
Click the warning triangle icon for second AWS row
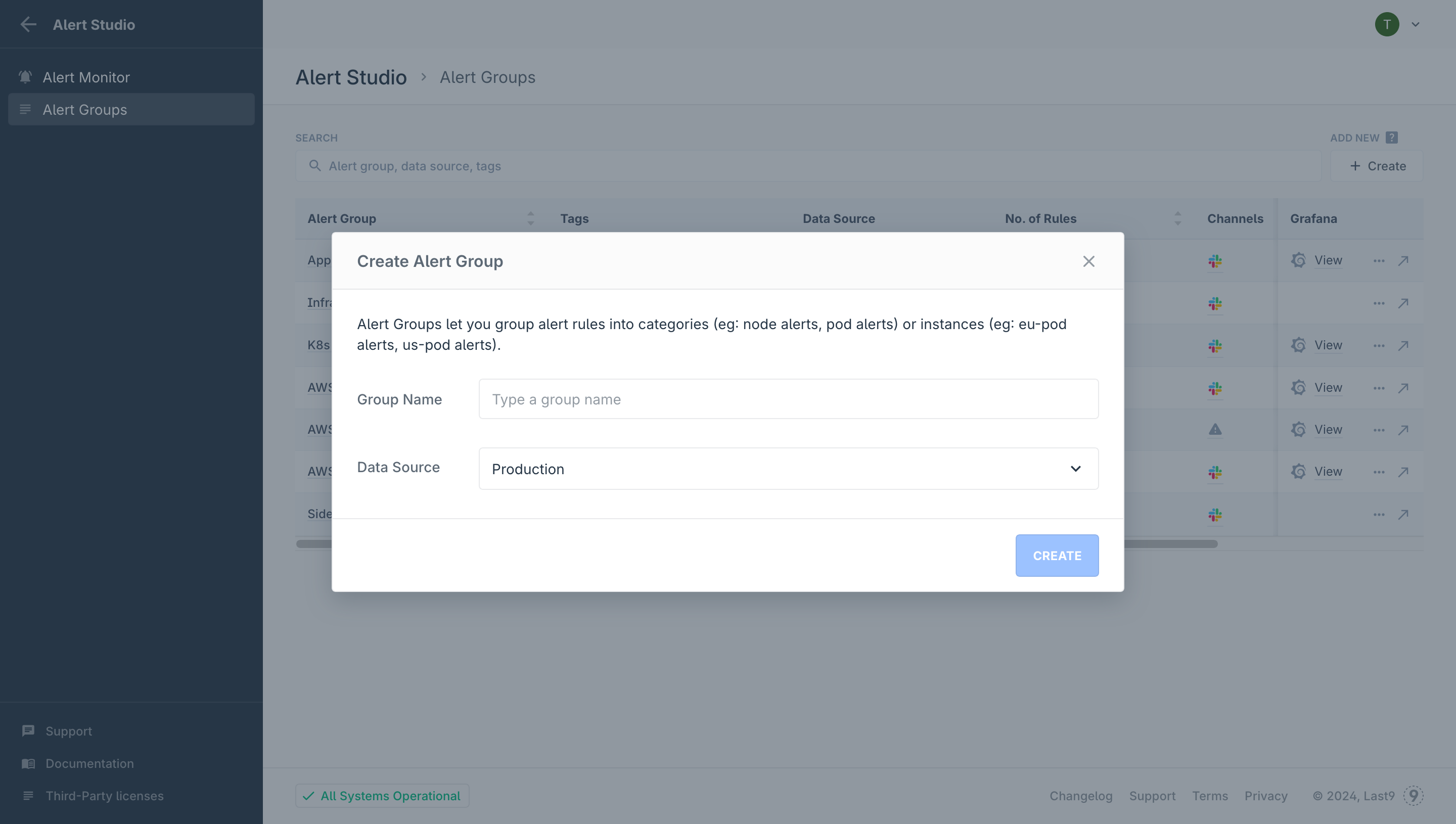point(1215,429)
